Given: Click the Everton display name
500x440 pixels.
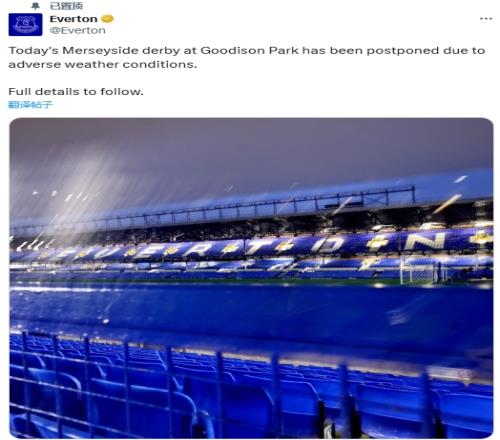Looking at the screenshot, I should tap(73, 19).
